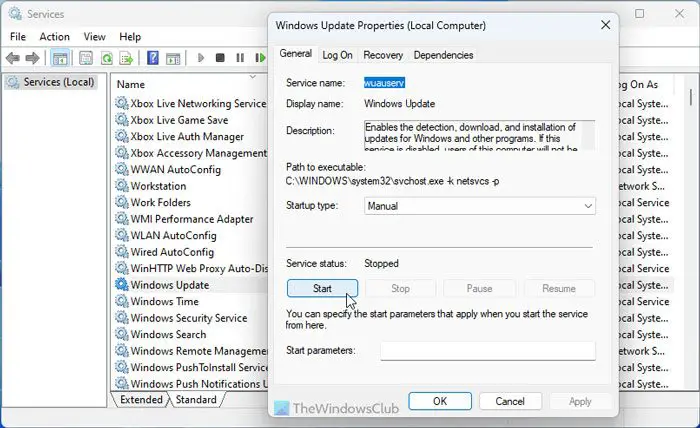Open the Help menu
The height and width of the screenshot is (428, 700).
click(130, 37)
